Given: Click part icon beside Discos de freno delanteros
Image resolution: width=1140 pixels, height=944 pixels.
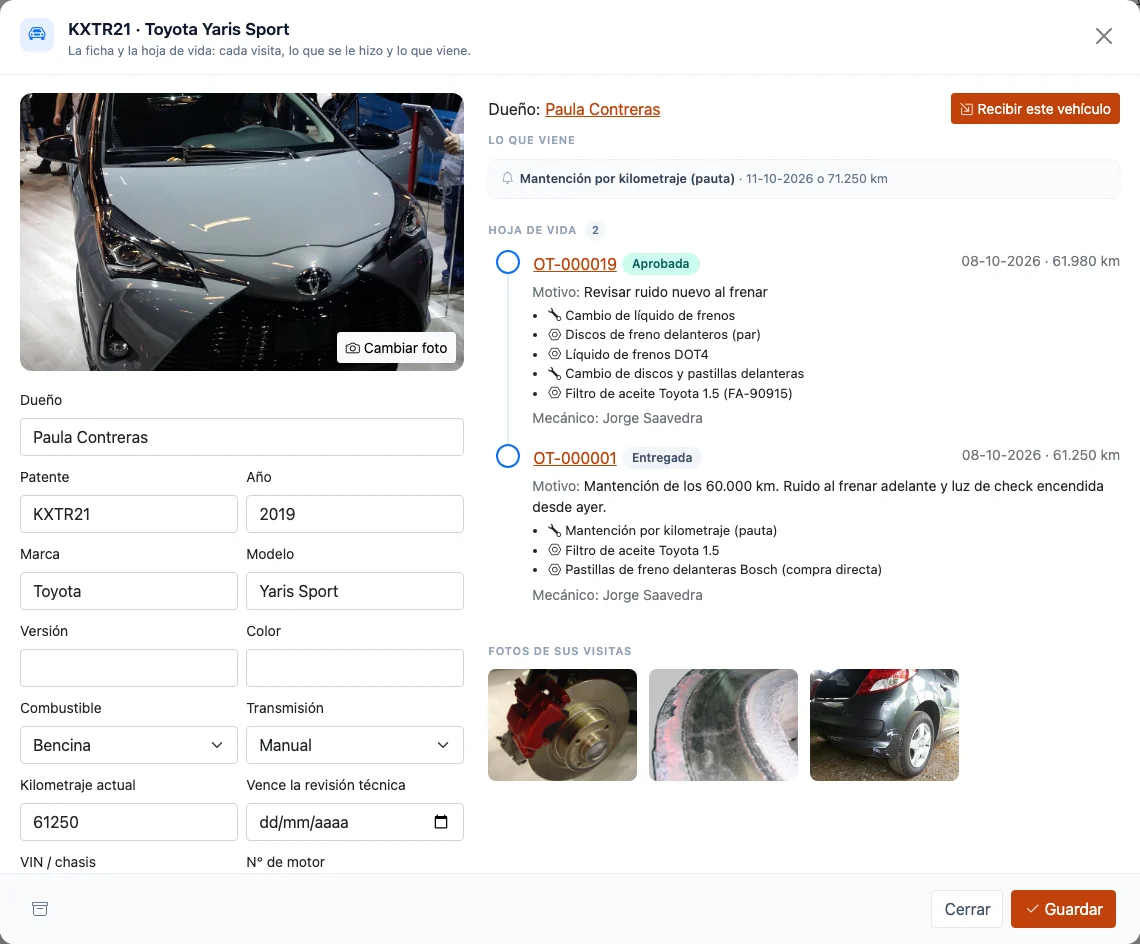Looking at the screenshot, I should click(x=554, y=335).
